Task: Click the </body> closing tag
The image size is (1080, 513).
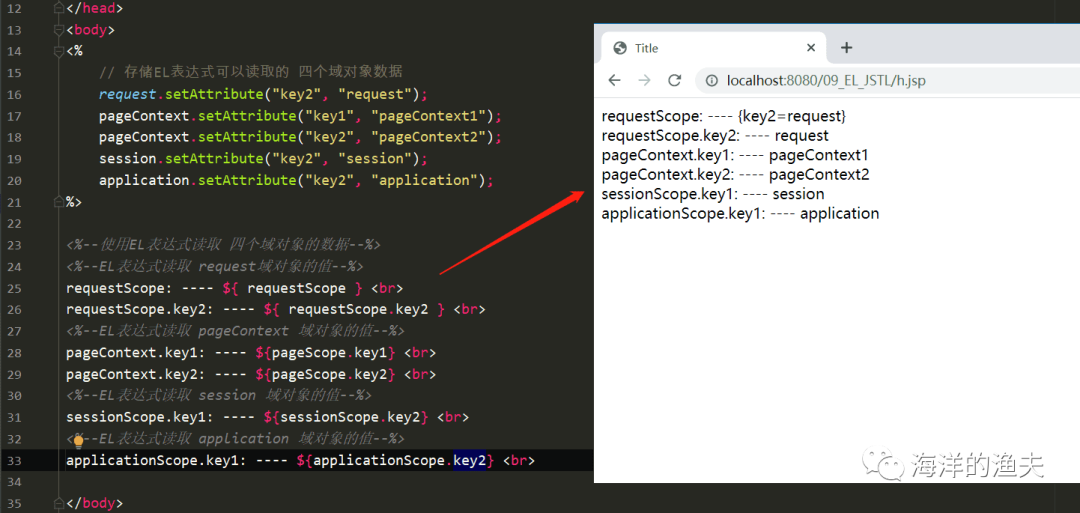Action: pyautogui.click(x=95, y=502)
